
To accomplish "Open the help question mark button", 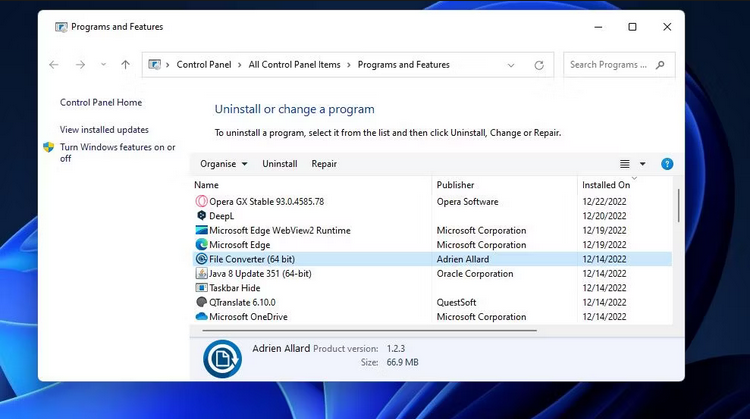I will pyautogui.click(x=667, y=164).
